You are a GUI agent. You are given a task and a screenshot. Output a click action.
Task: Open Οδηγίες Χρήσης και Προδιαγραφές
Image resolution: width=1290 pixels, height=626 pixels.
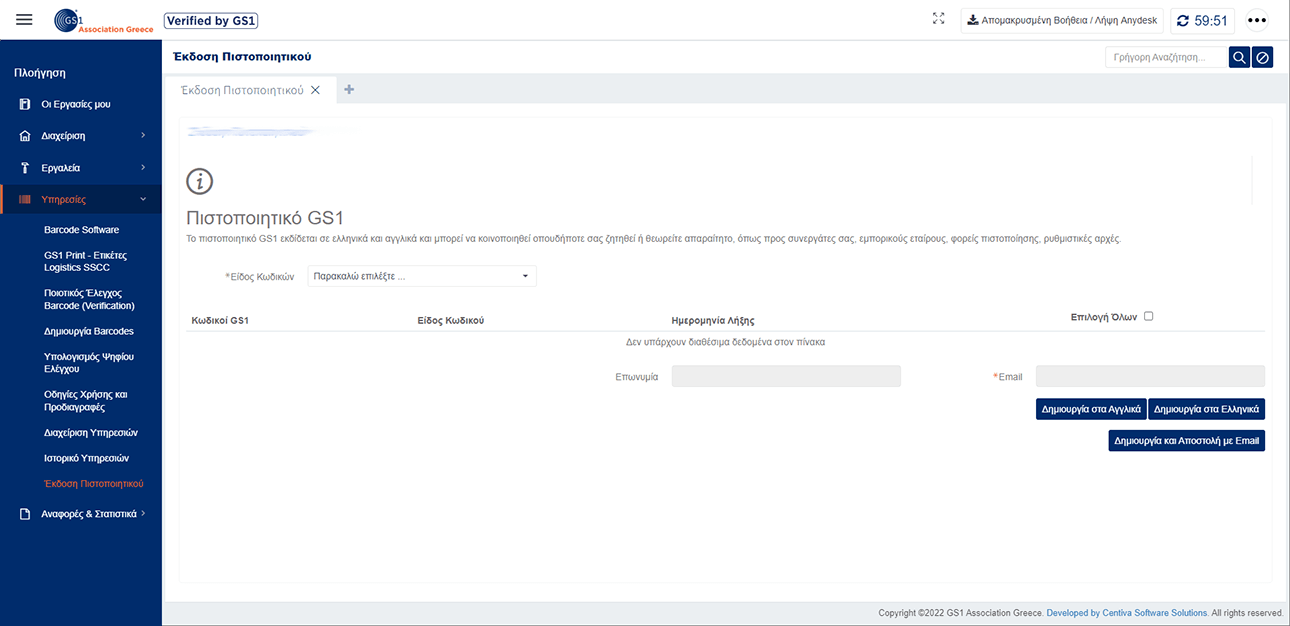(86, 401)
